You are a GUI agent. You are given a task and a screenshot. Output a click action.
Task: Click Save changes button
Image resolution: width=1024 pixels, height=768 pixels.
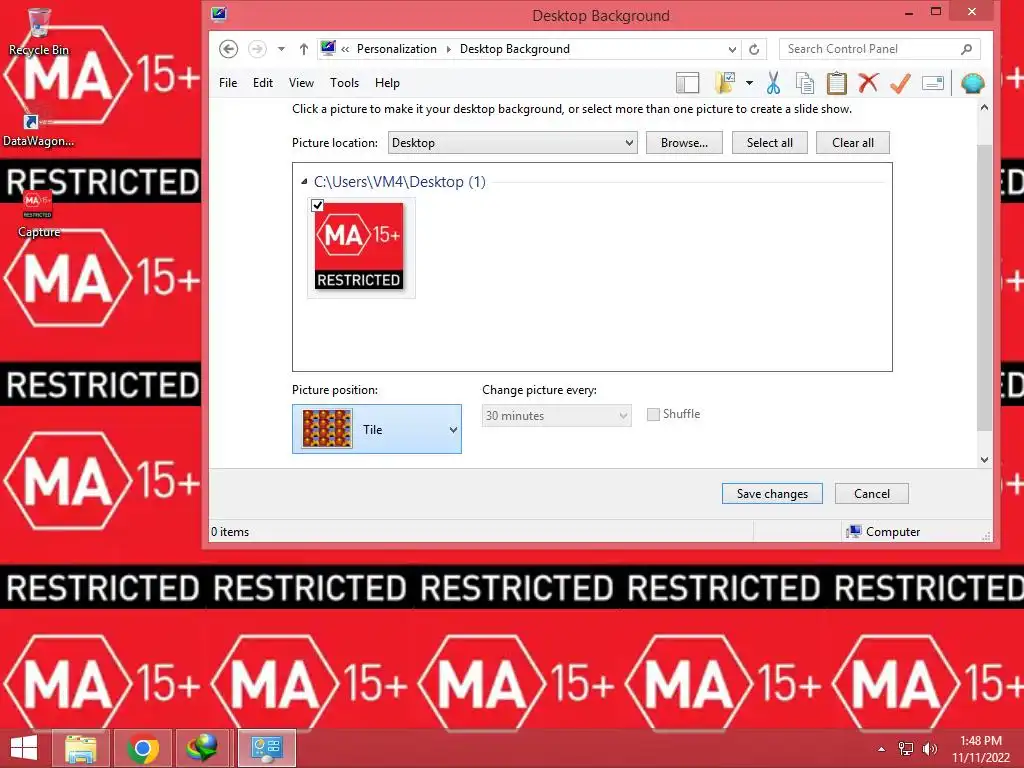pos(772,494)
